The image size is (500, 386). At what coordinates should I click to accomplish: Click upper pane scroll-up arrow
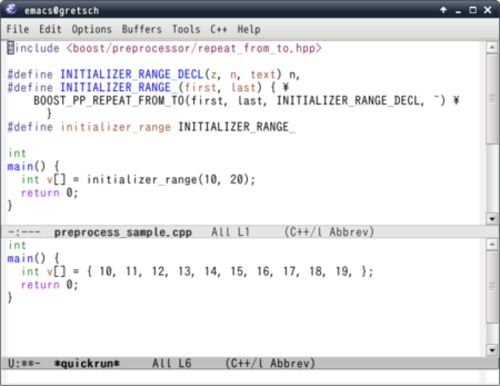(x=492, y=47)
